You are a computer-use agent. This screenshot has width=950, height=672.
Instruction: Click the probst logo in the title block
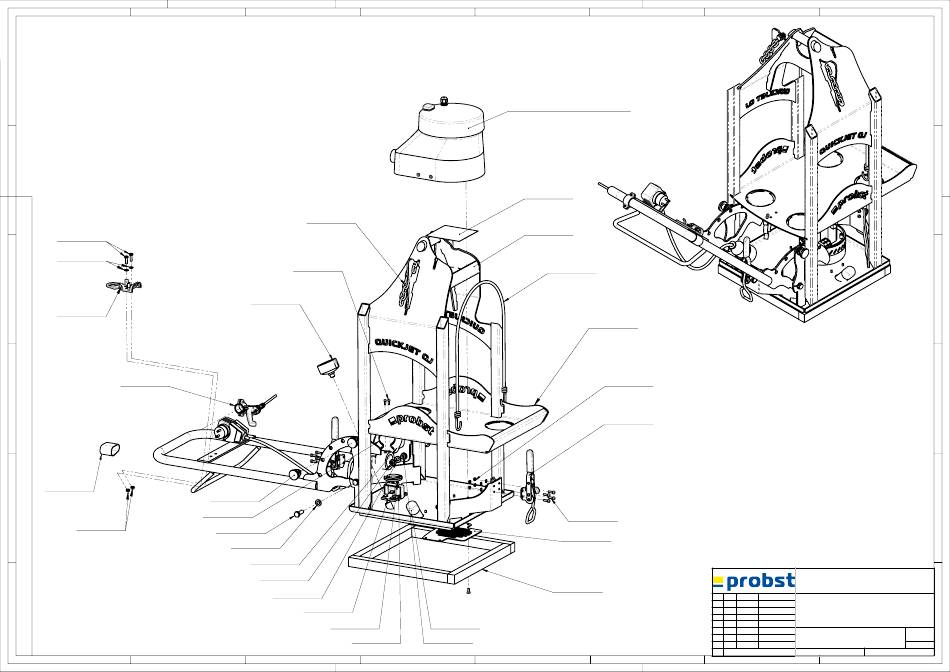click(753, 581)
